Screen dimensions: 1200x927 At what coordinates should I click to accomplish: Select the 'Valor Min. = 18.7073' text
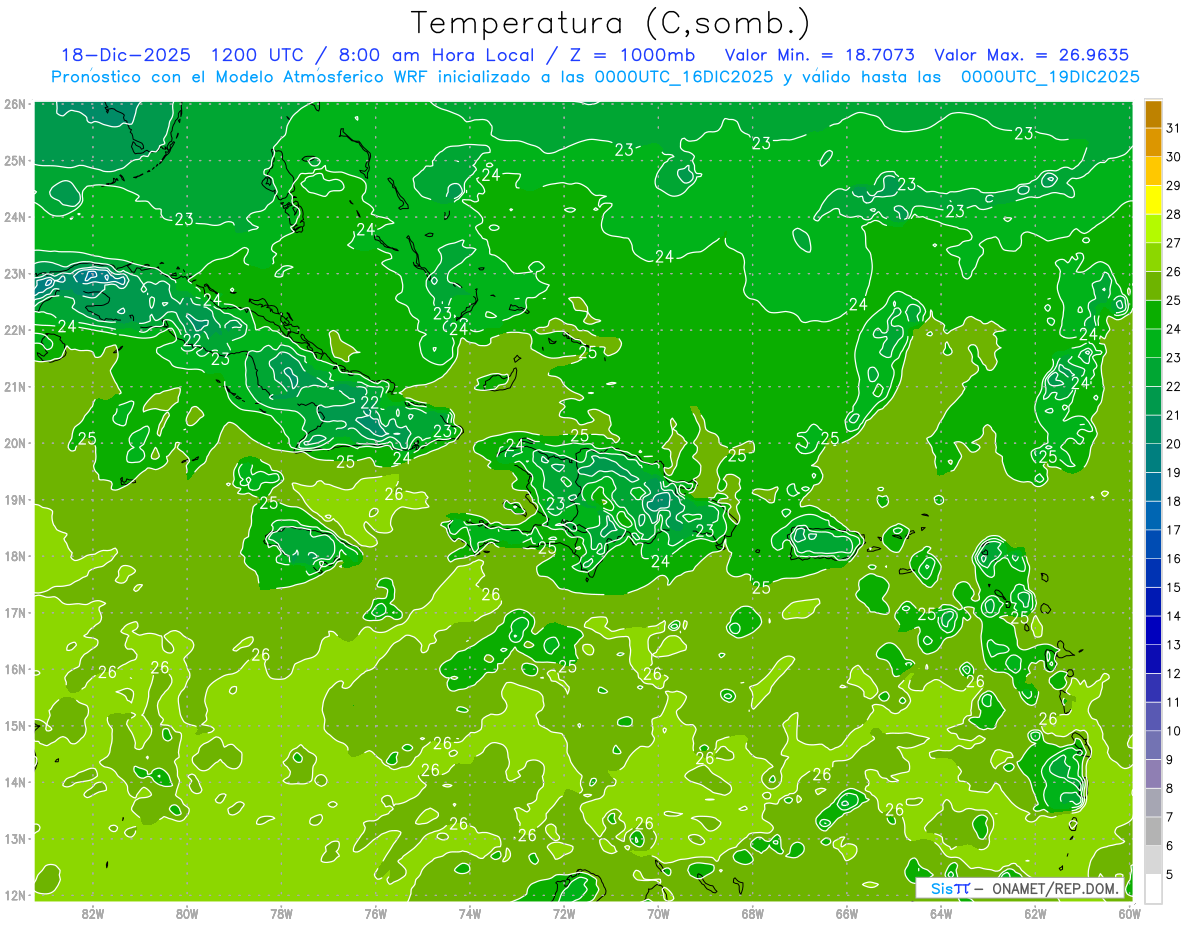(x=820, y=55)
